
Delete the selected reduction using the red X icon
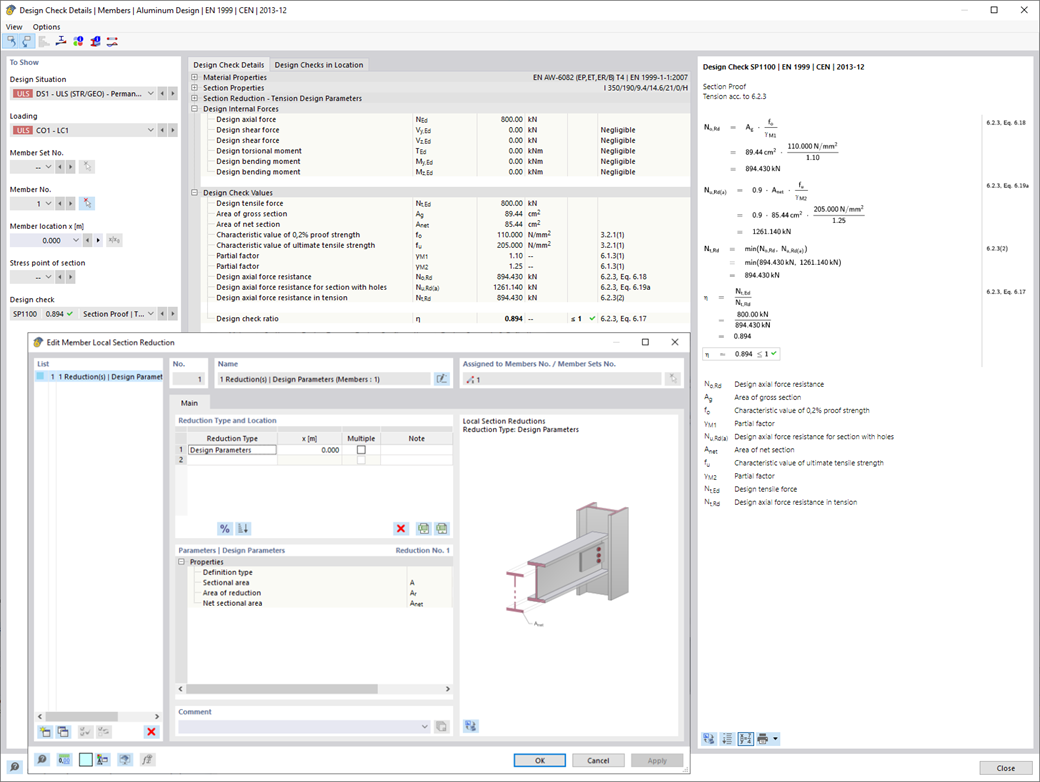pyautogui.click(x=401, y=528)
